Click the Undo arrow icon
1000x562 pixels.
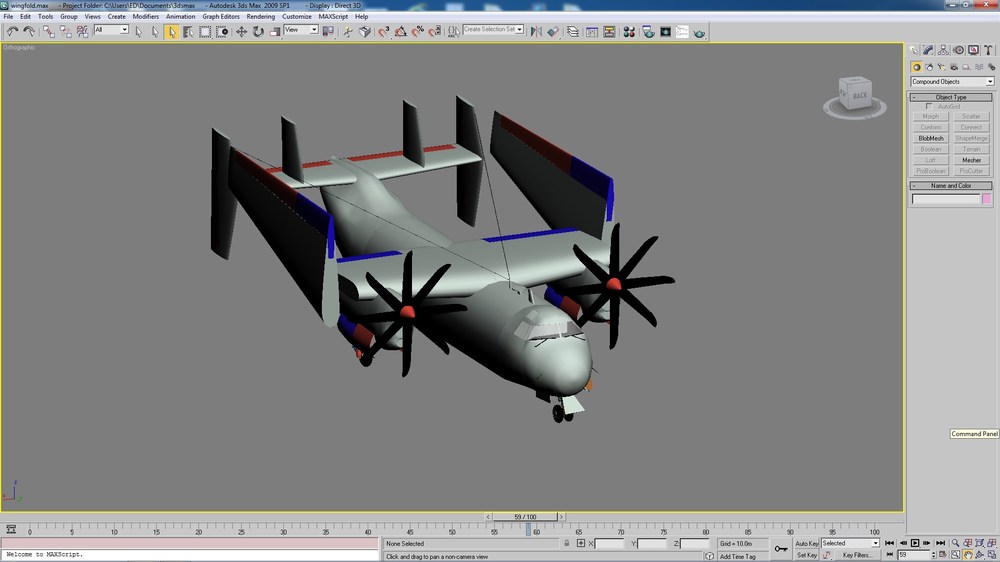(12, 31)
